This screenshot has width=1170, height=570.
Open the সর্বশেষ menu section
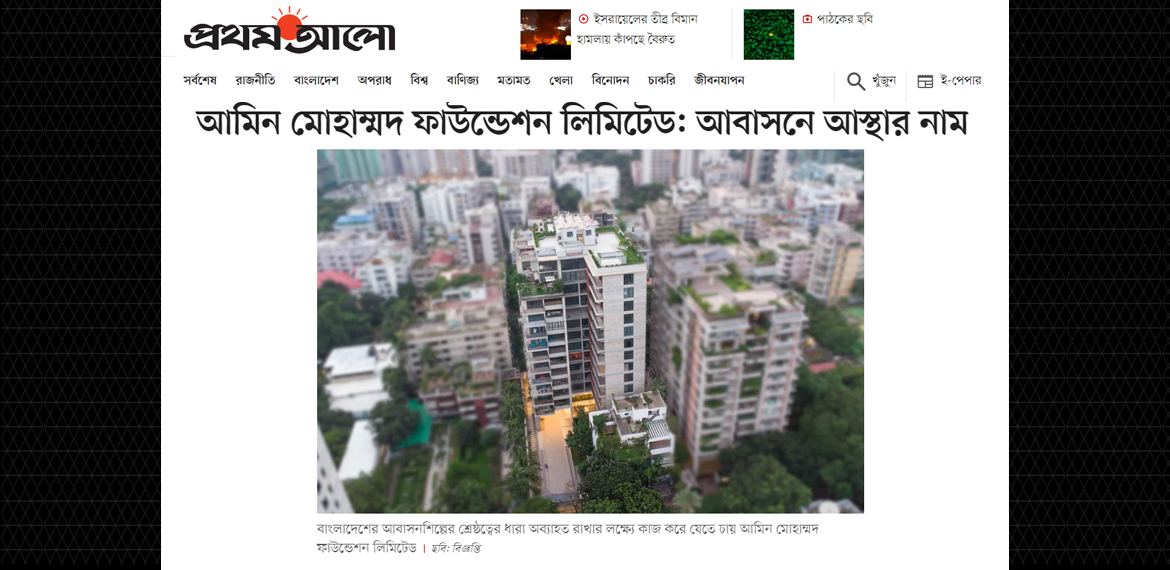tap(200, 81)
